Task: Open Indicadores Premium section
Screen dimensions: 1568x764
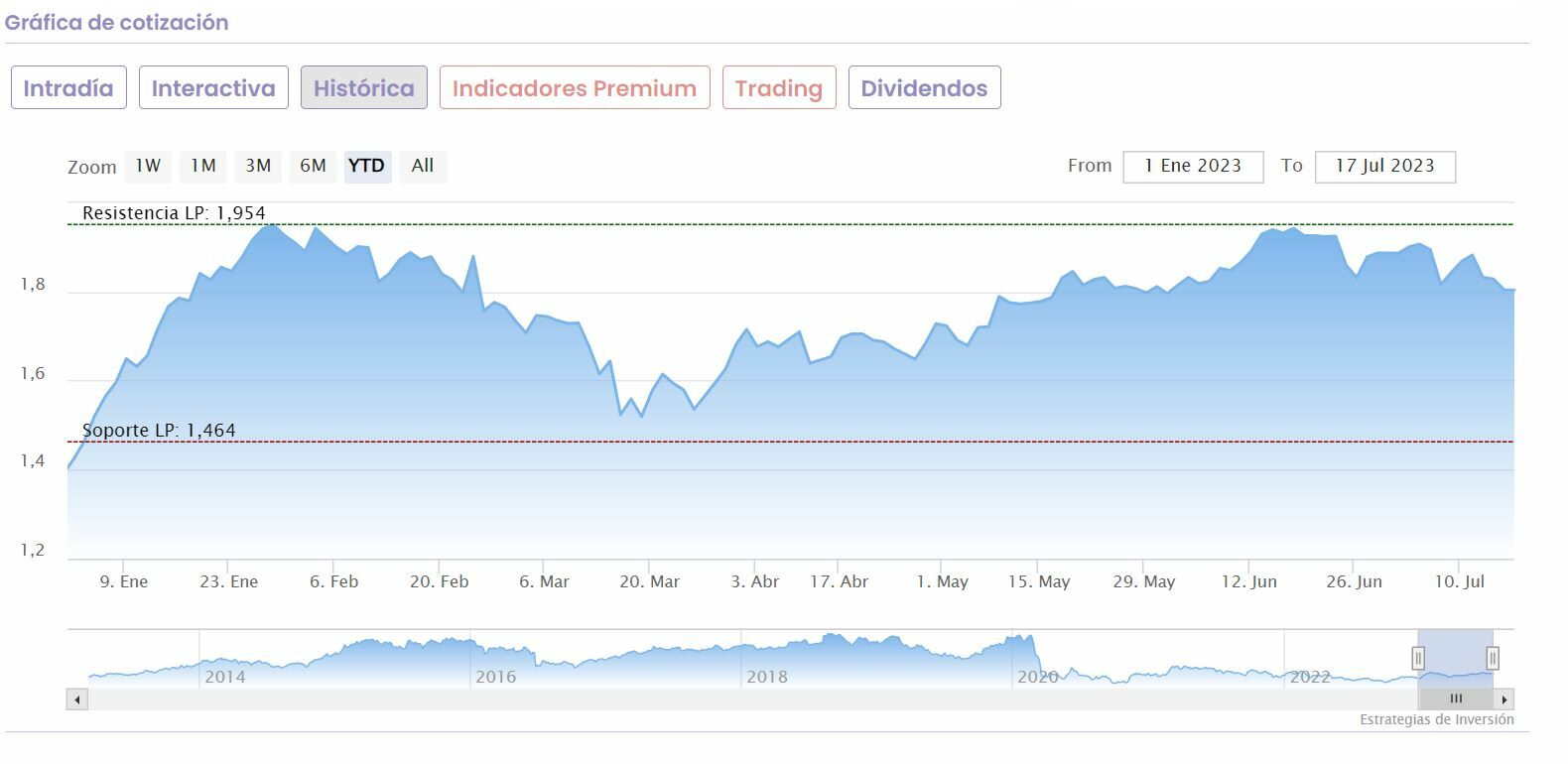Action: click(575, 88)
